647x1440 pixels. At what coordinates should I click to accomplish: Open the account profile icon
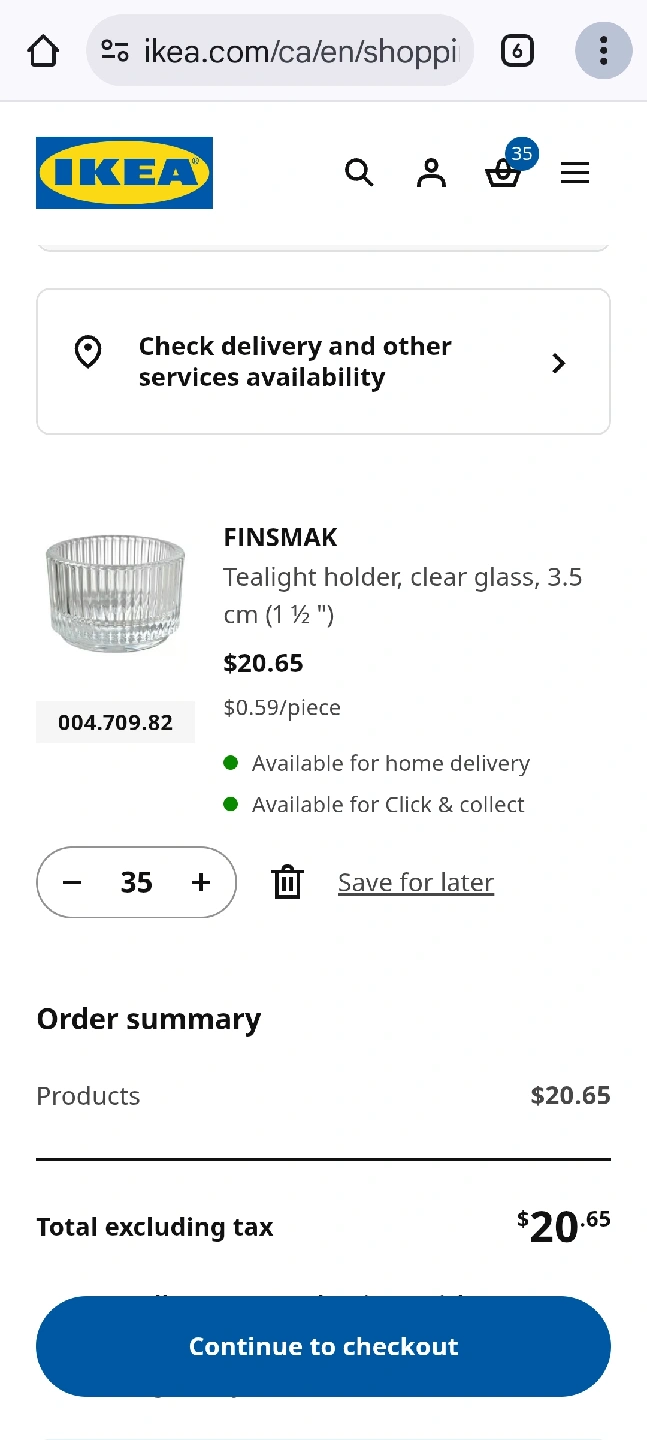tap(431, 173)
